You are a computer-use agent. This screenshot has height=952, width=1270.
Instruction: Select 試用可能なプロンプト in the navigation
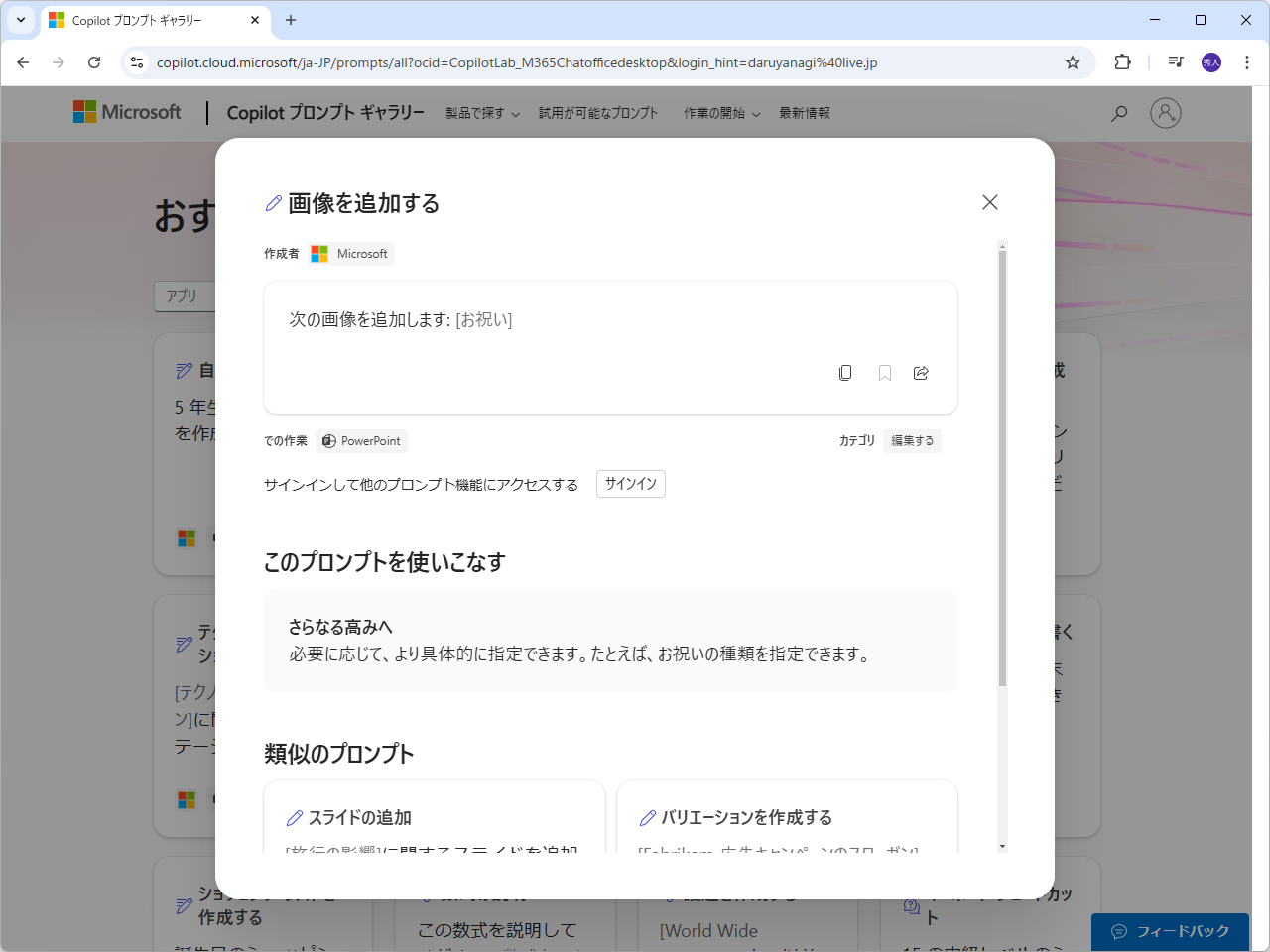click(598, 112)
